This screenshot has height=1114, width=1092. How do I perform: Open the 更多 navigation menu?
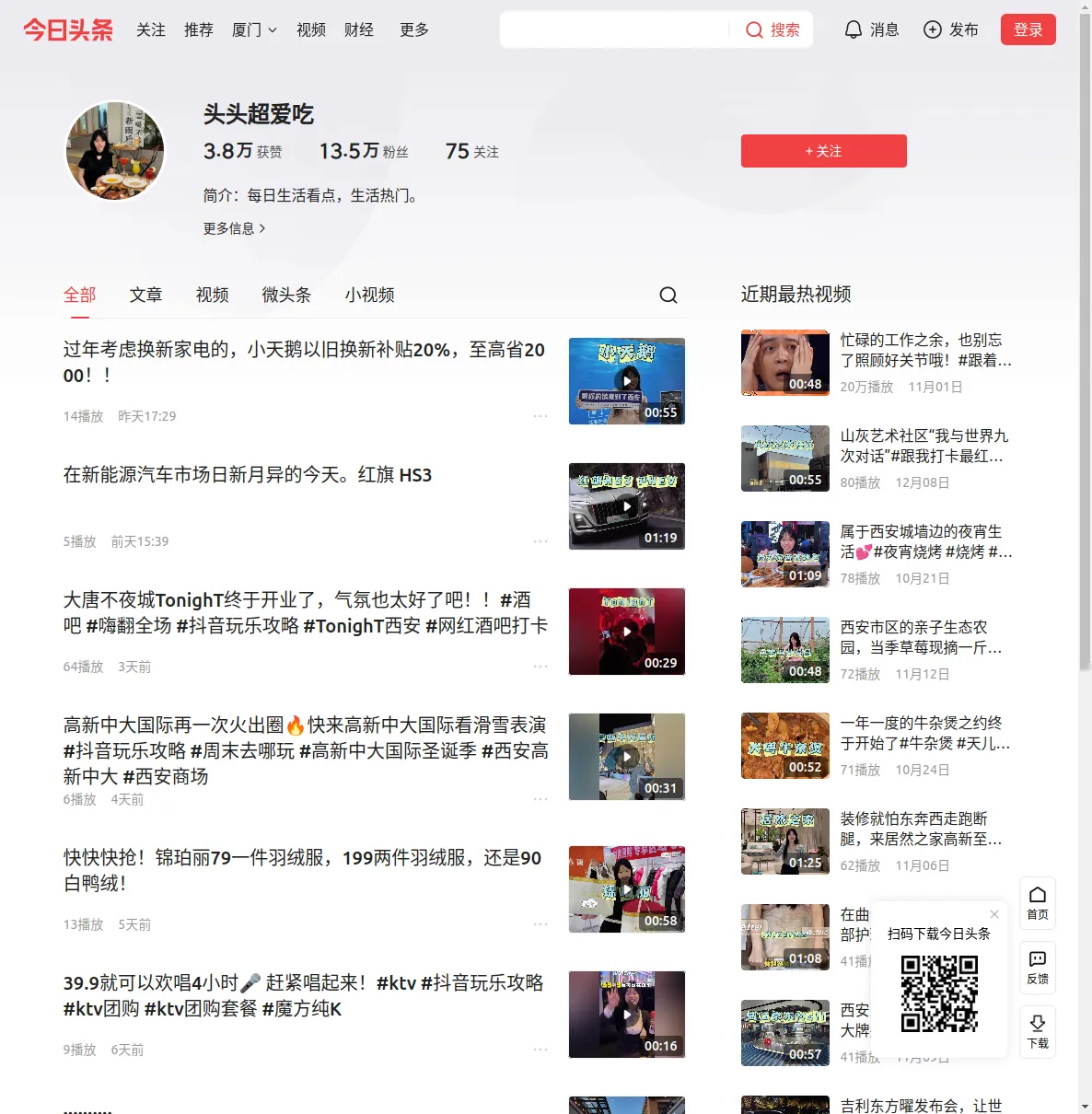pos(414,30)
